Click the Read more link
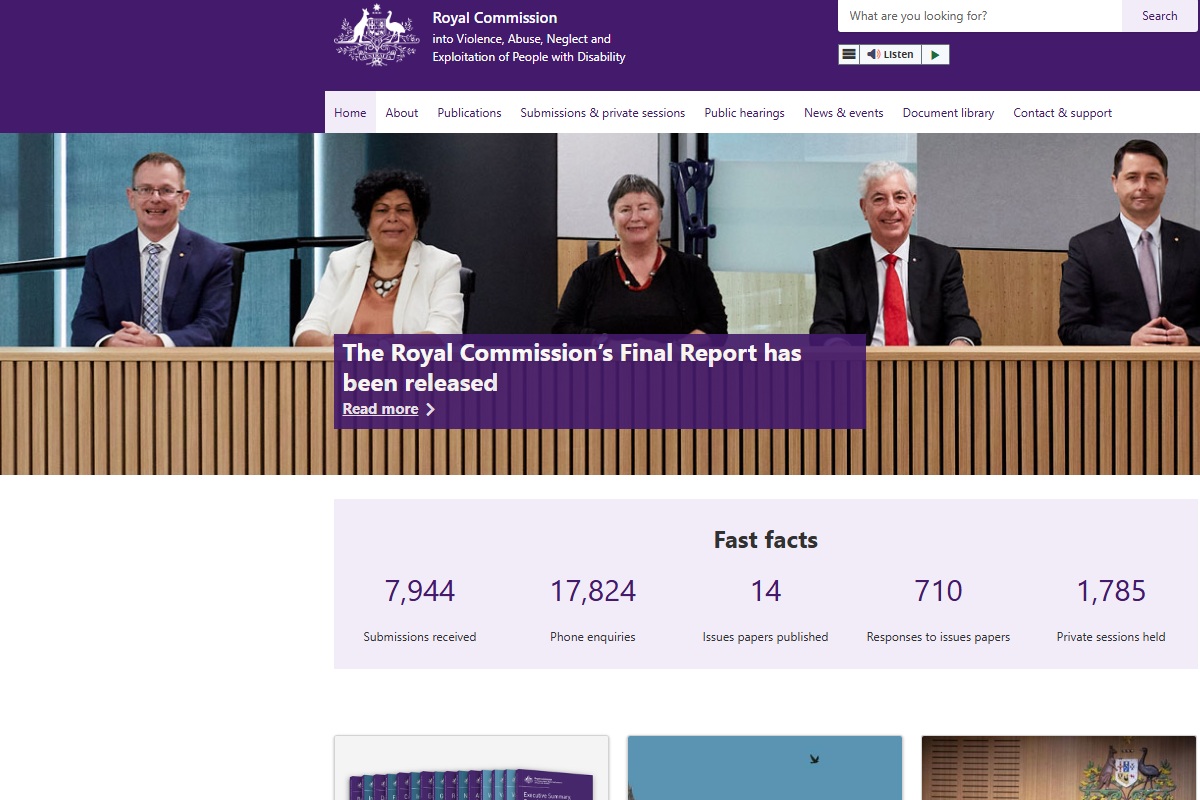This screenshot has height=800, width=1200. (380, 409)
